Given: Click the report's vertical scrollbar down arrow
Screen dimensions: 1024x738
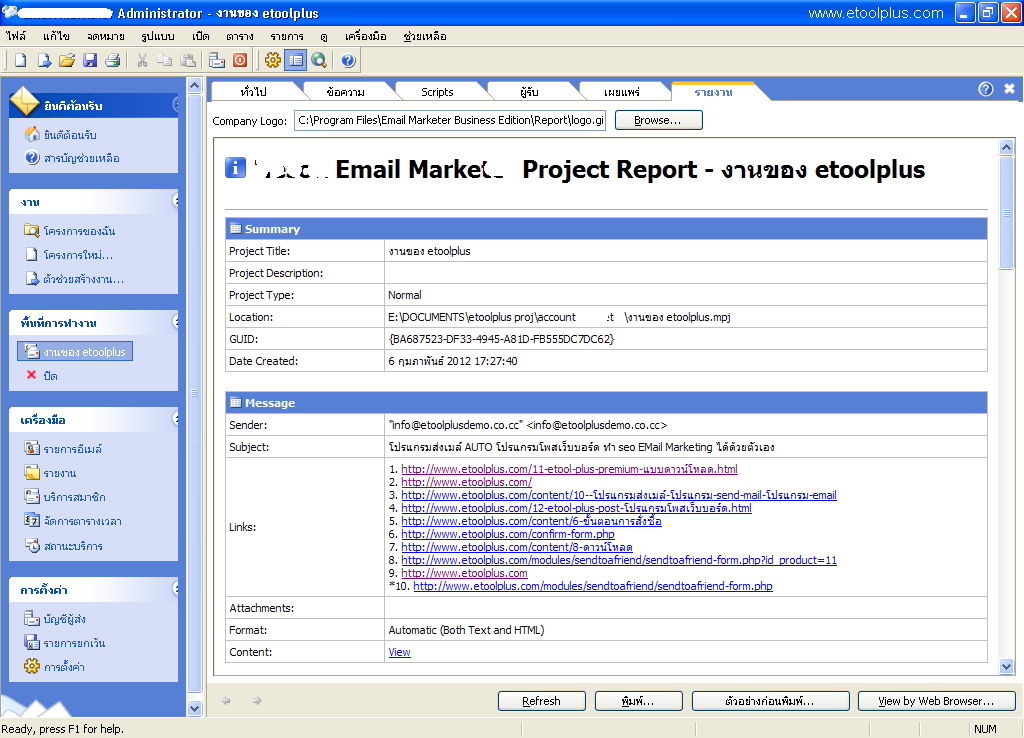Looking at the screenshot, I should [1007, 666].
